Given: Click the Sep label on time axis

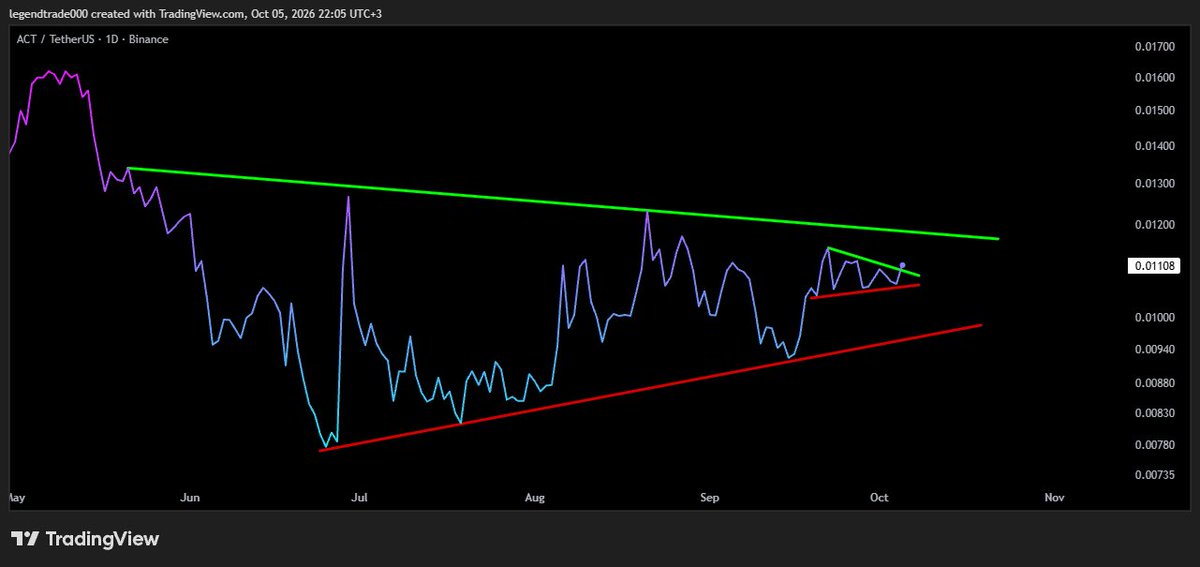Looking at the screenshot, I should (x=709, y=497).
